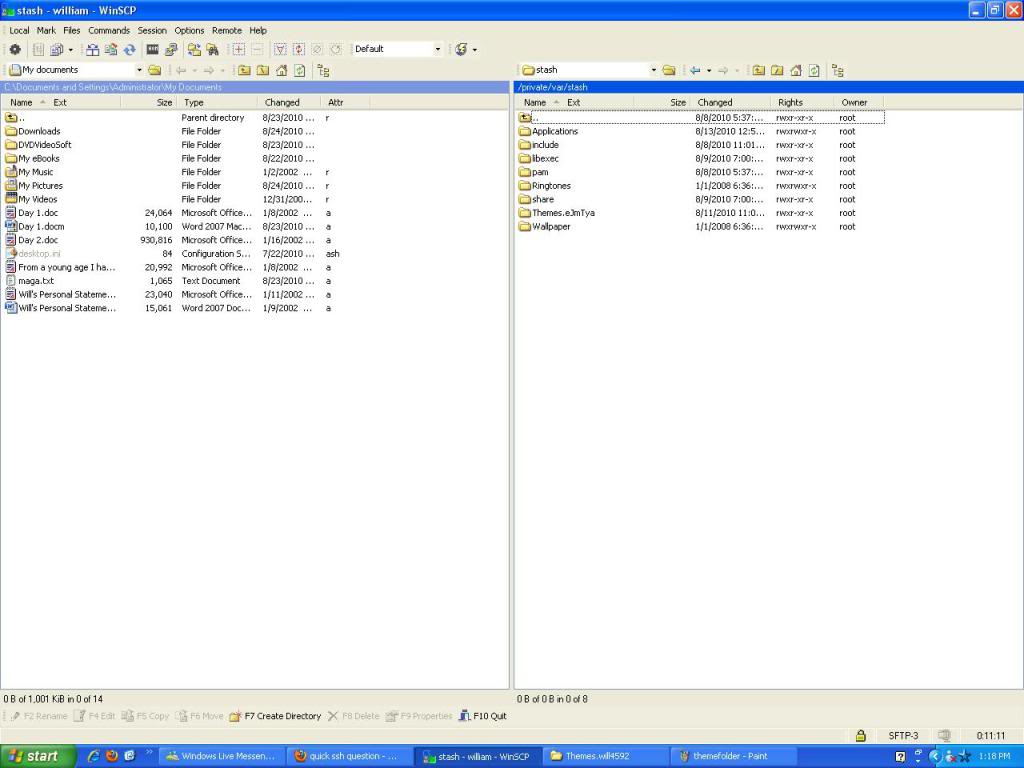
Task: Open the Default transfer settings drop-down
Action: pyautogui.click(x=438, y=49)
